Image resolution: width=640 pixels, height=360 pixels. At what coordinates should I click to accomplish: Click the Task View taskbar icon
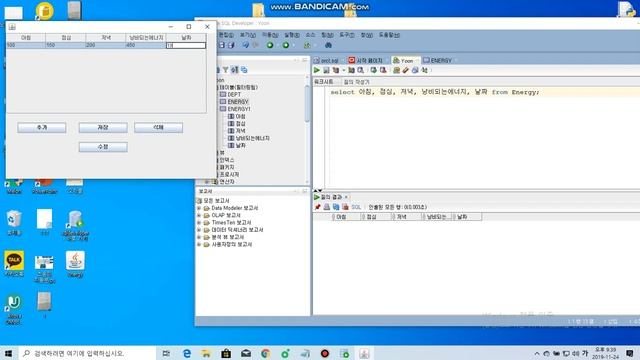click(166, 353)
